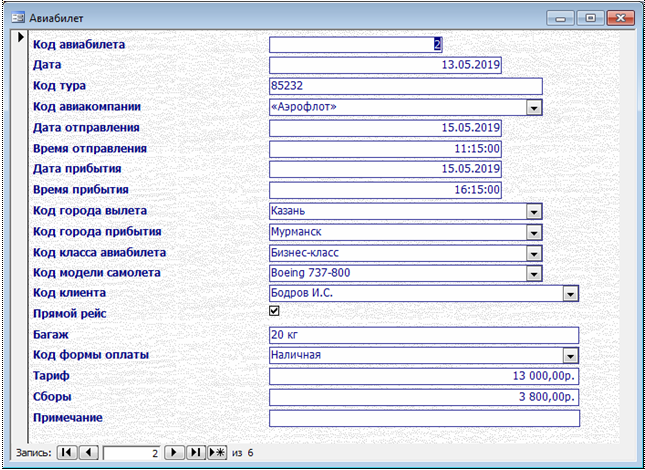The width and height of the screenshot is (645, 470).
Task: Jump to last record navigation button
Action: pyautogui.click(x=196, y=453)
